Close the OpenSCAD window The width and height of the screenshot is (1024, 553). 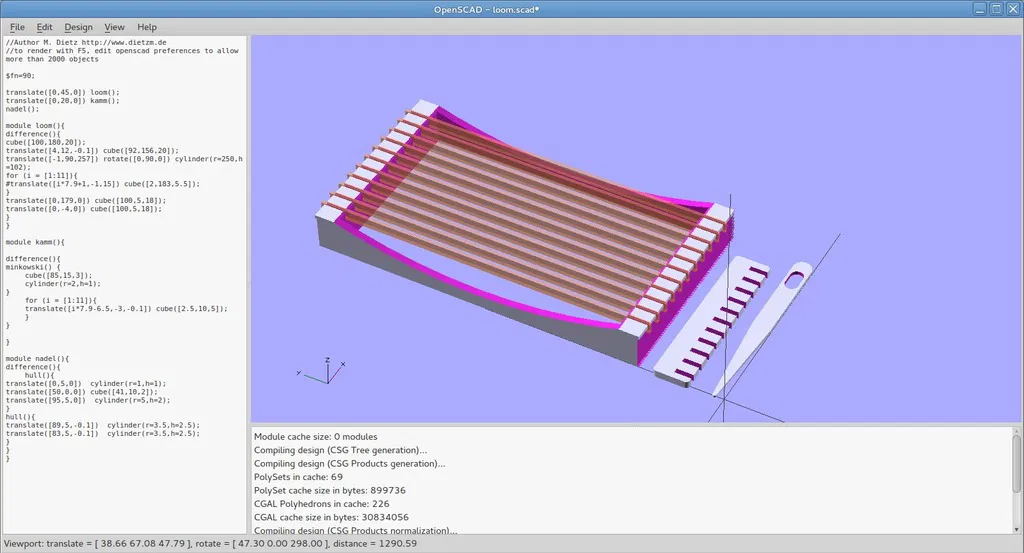(1013, 9)
